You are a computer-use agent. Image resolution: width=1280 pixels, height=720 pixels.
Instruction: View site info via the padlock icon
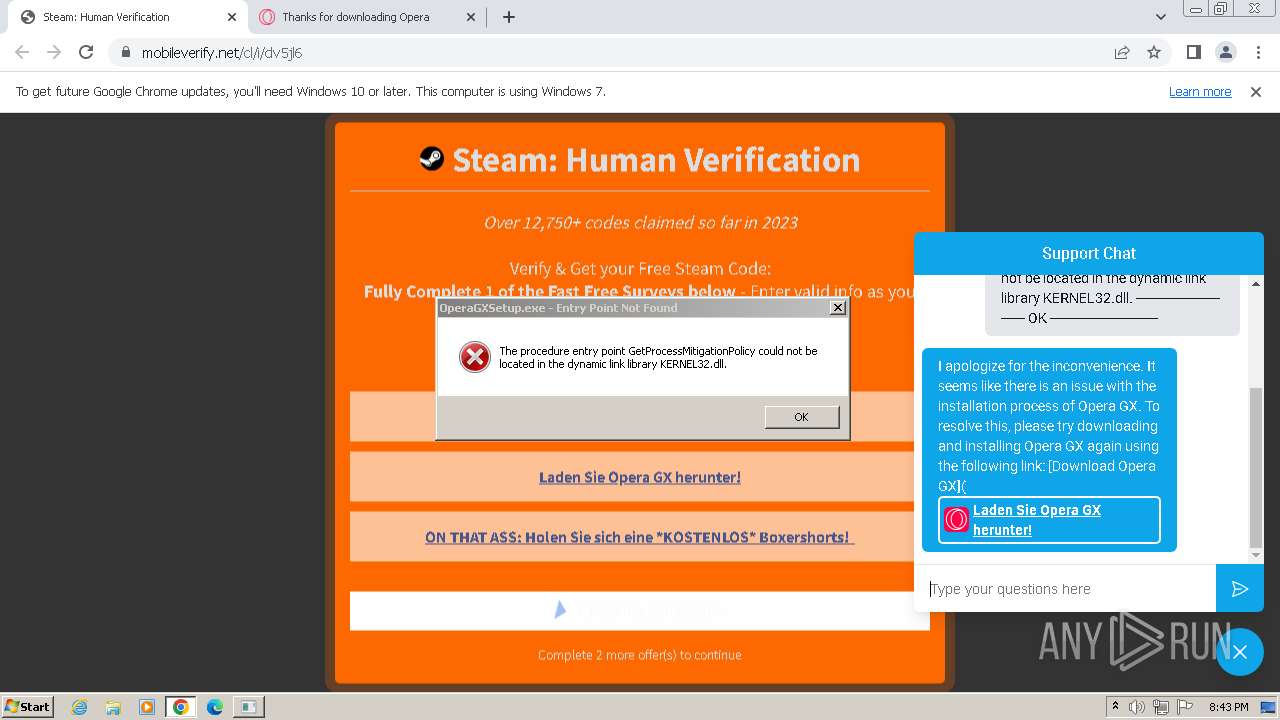pyautogui.click(x=125, y=52)
